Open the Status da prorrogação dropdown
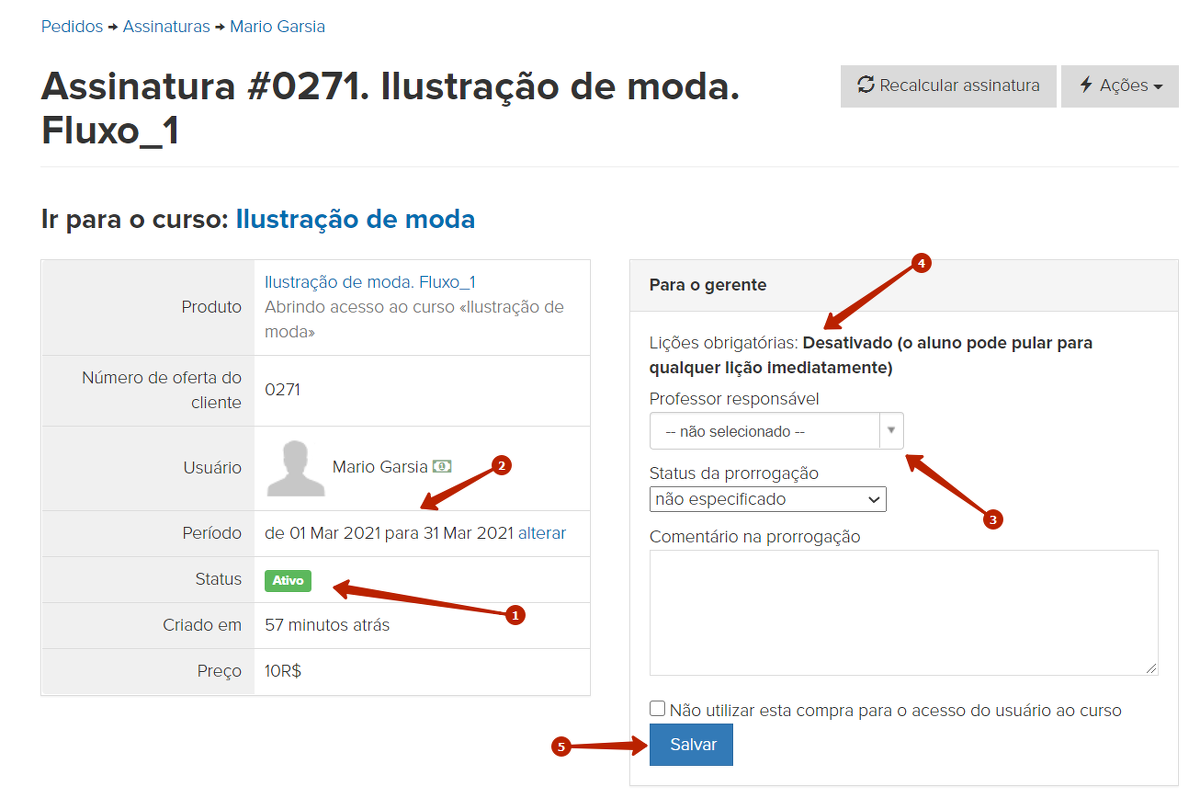Image resolution: width=1200 pixels, height=798 pixels. click(x=767, y=499)
